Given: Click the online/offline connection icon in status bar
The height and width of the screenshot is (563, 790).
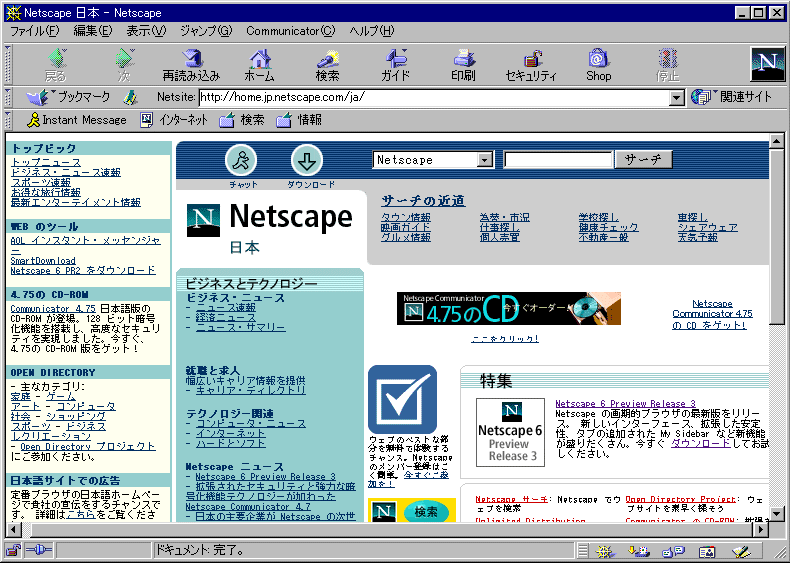Looking at the screenshot, I should pyautogui.click(x=39, y=550).
